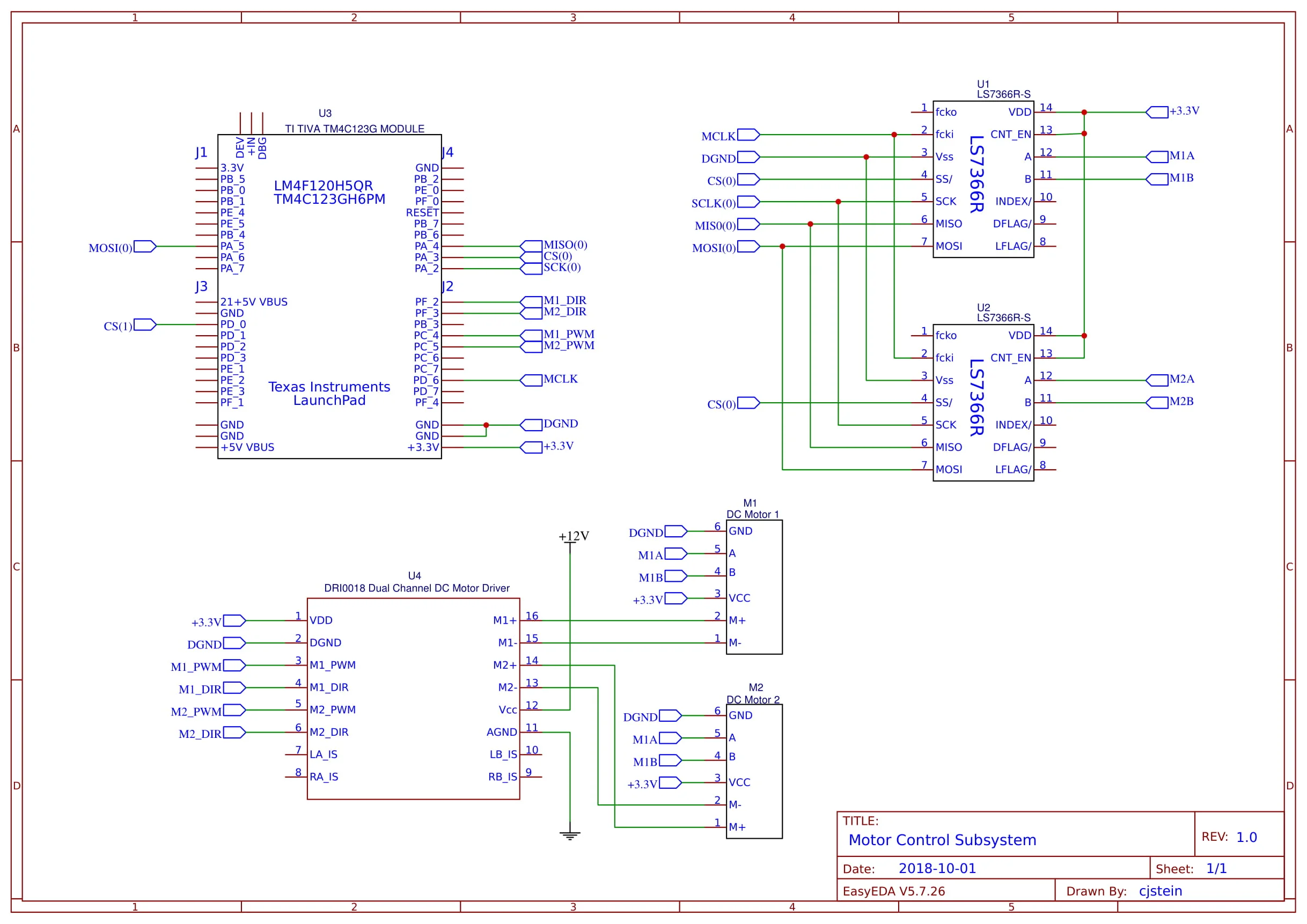
Task: Select the RB_IS pin name on U4
Action: [503, 777]
